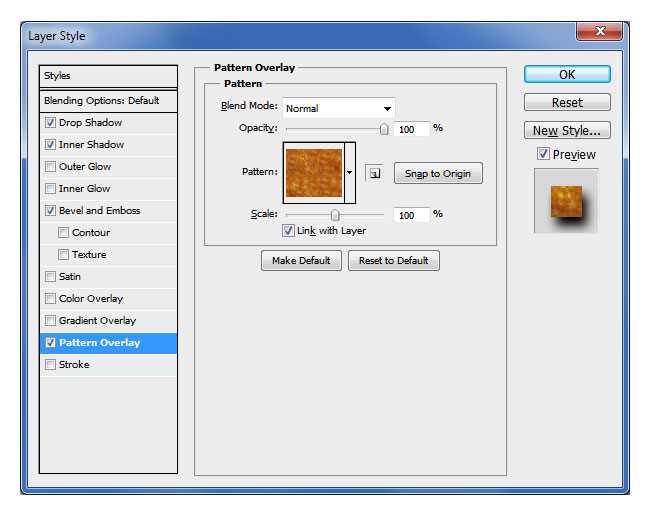Open the pattern picker arrow
Viewport: 650px width, 513px height.
point(350,172)
